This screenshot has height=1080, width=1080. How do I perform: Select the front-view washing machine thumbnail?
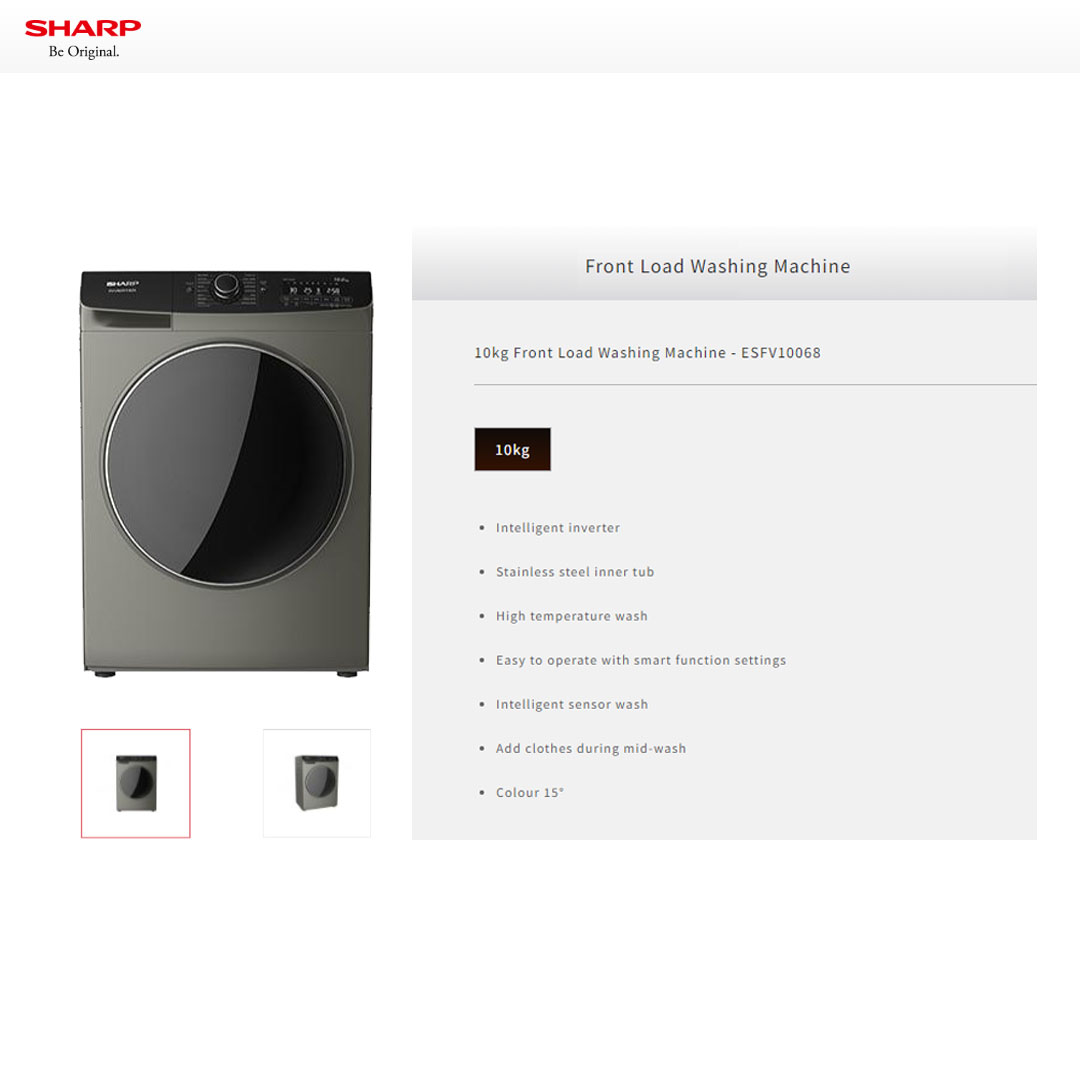136,783
